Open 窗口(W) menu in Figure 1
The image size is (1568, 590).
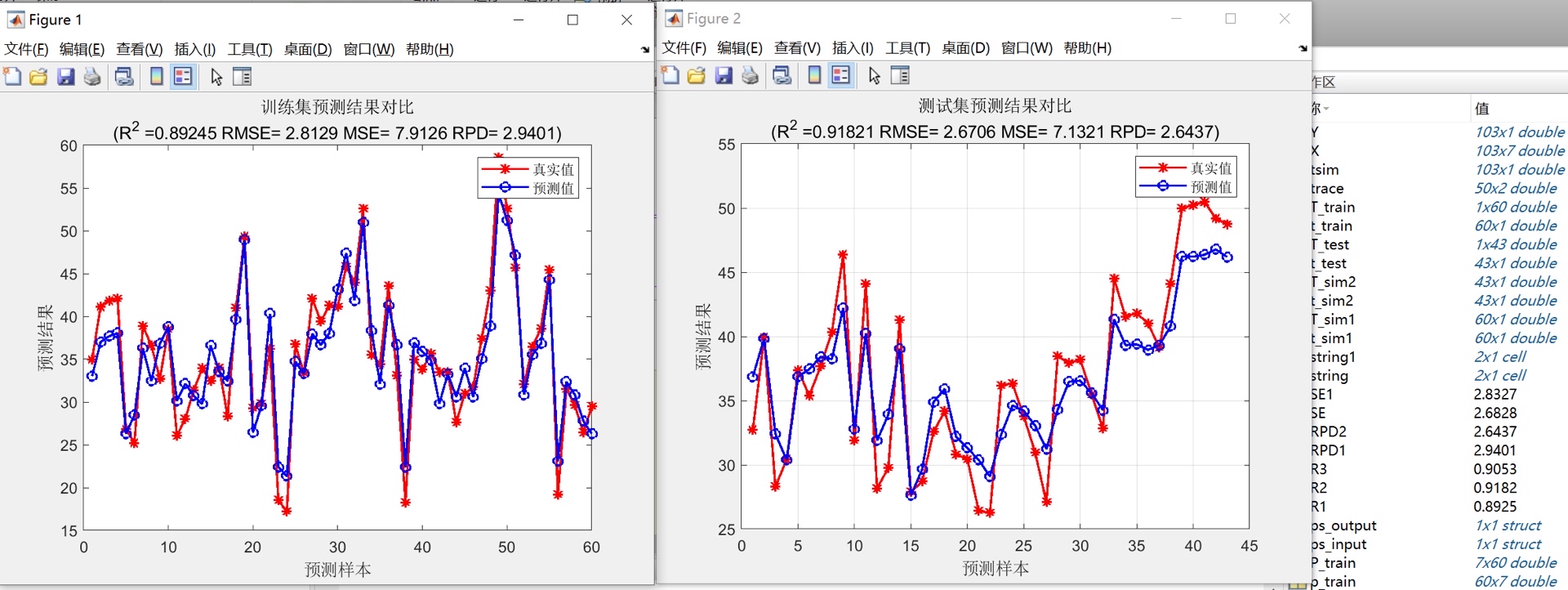tap(369, 49)
